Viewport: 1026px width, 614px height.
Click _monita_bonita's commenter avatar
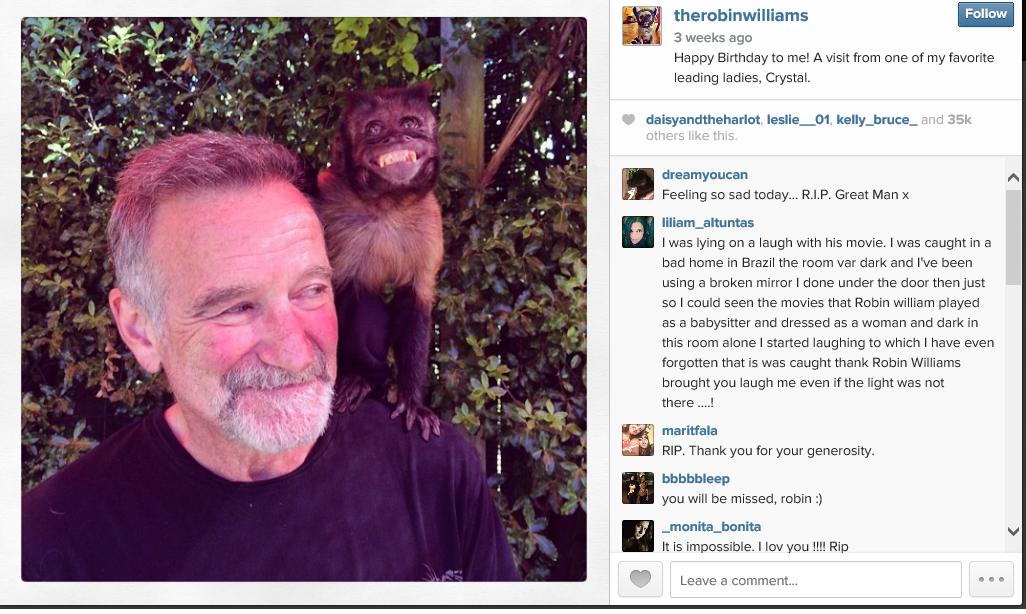[x=638, y=536]
